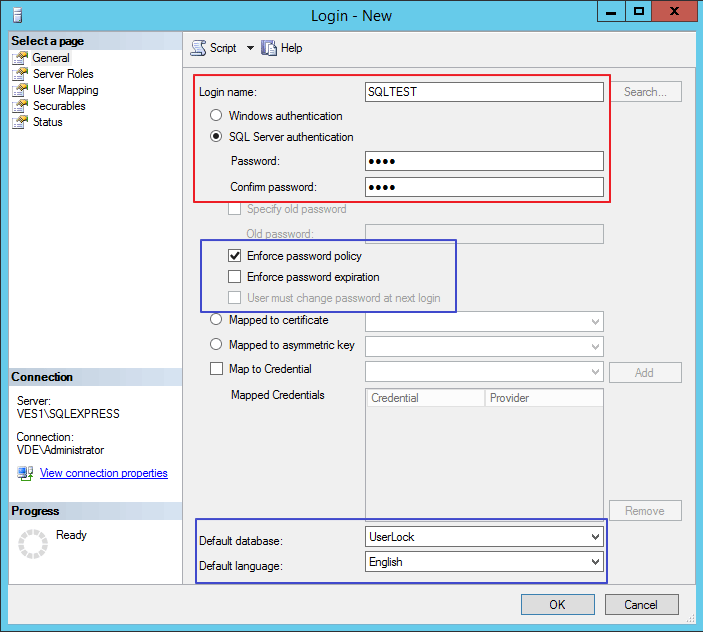The height and width of the screenshot is (632, 703).
Task: Select Mapped to certificate radio button
Action: (216, 320)
